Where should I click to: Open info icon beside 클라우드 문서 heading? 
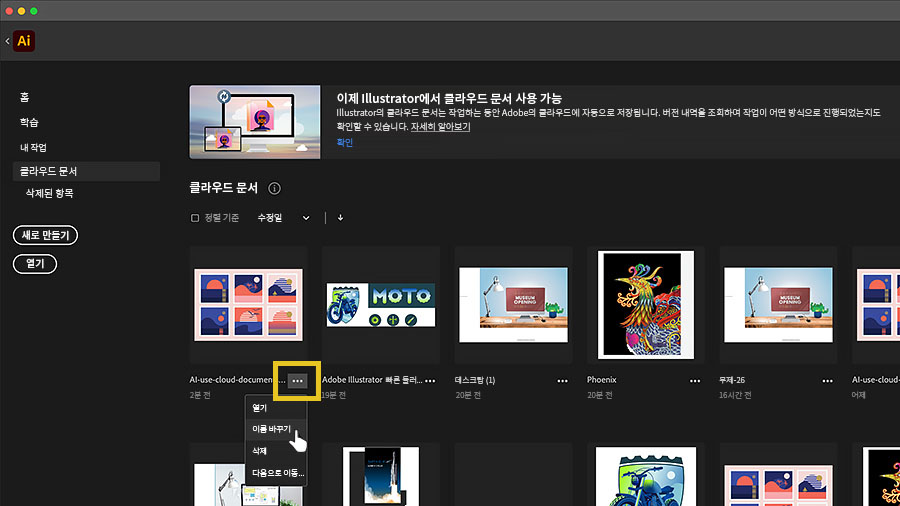[274, 188]
